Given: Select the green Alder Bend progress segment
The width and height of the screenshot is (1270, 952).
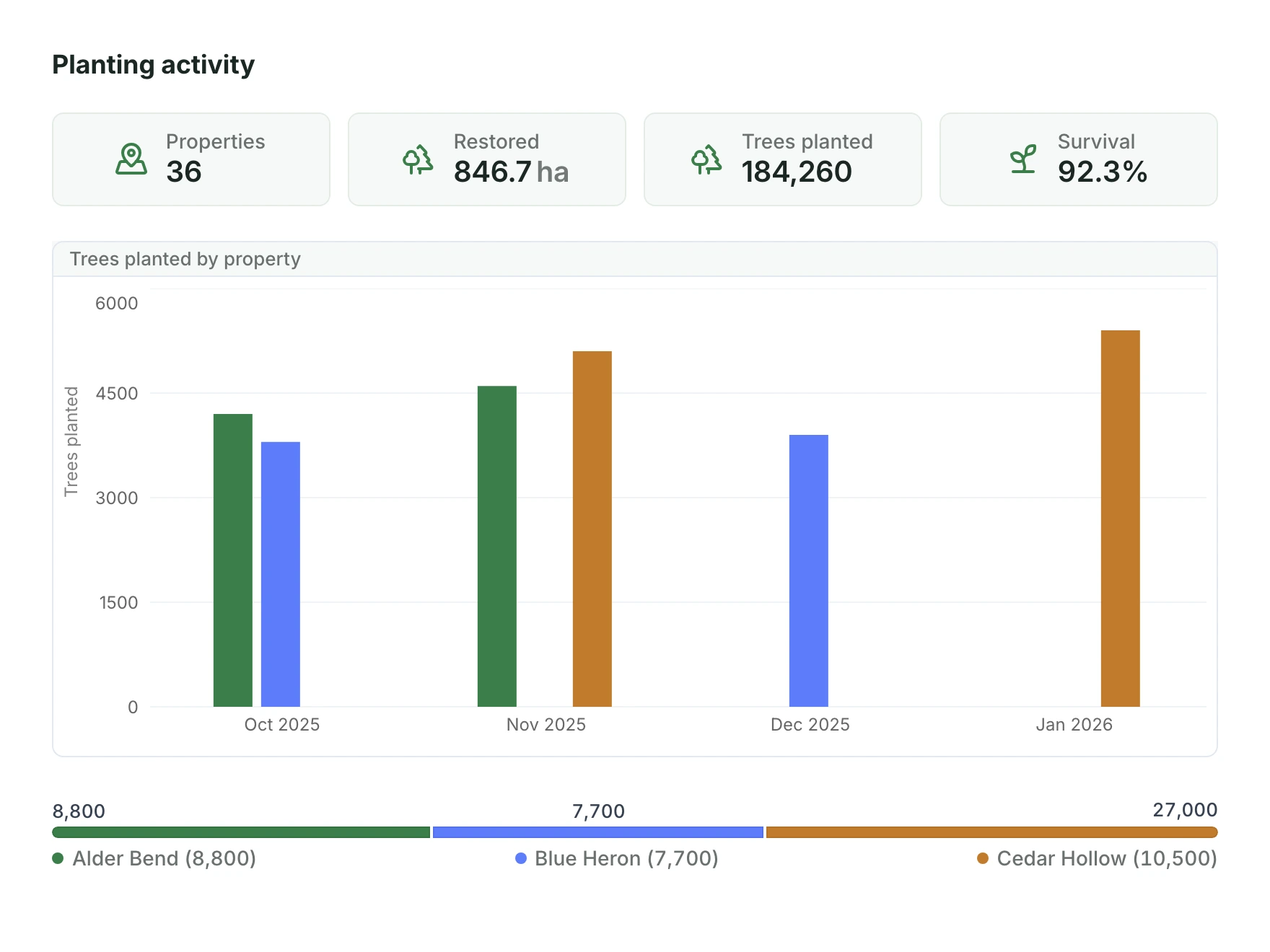Looking at the screenshot, I should [241, 832].
